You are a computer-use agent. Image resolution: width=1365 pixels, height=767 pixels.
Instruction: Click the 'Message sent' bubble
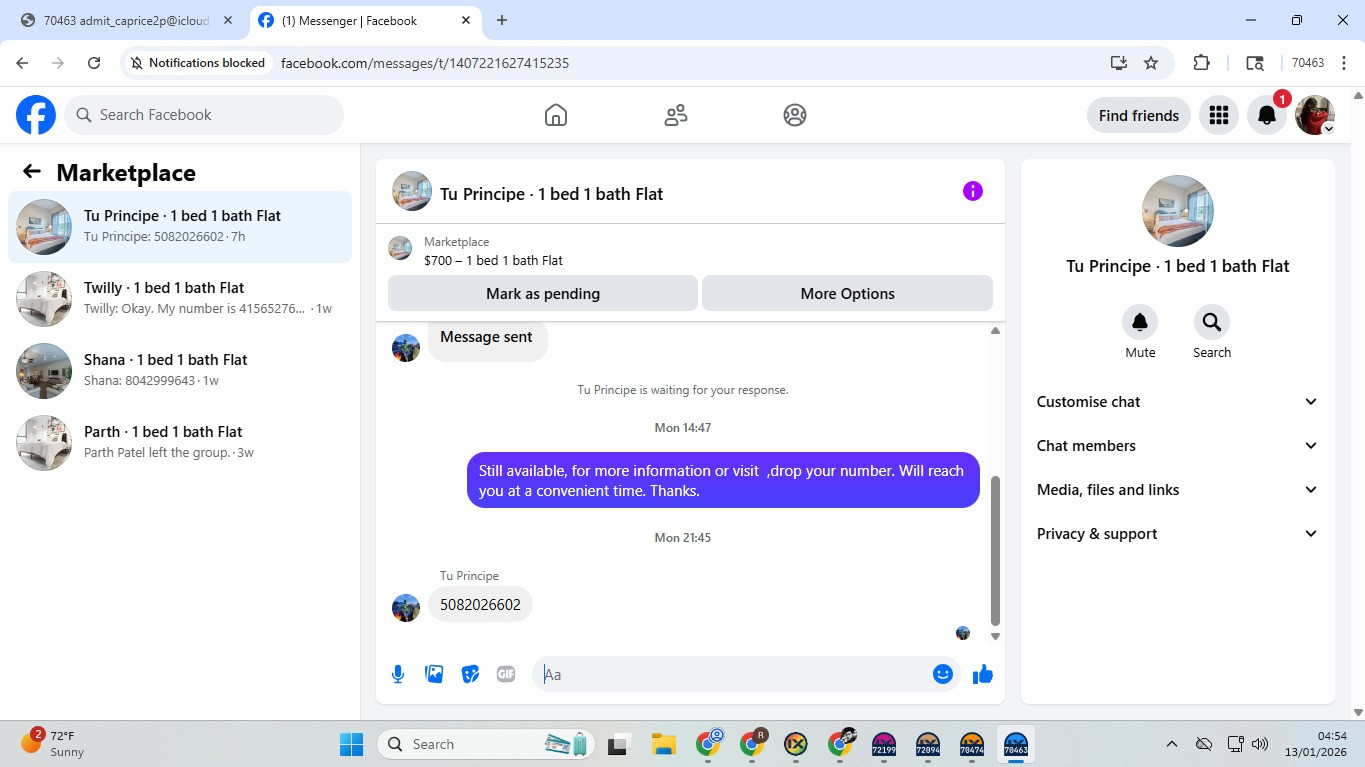(x=487, y=338)
